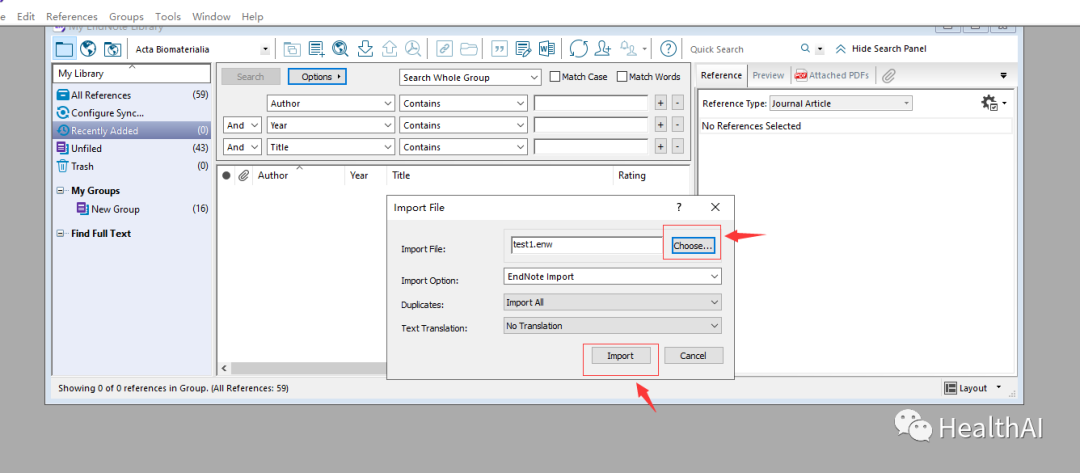The image size is (1080, 473).
Task: Click the greyed Search button
Action: click(250, 77)
